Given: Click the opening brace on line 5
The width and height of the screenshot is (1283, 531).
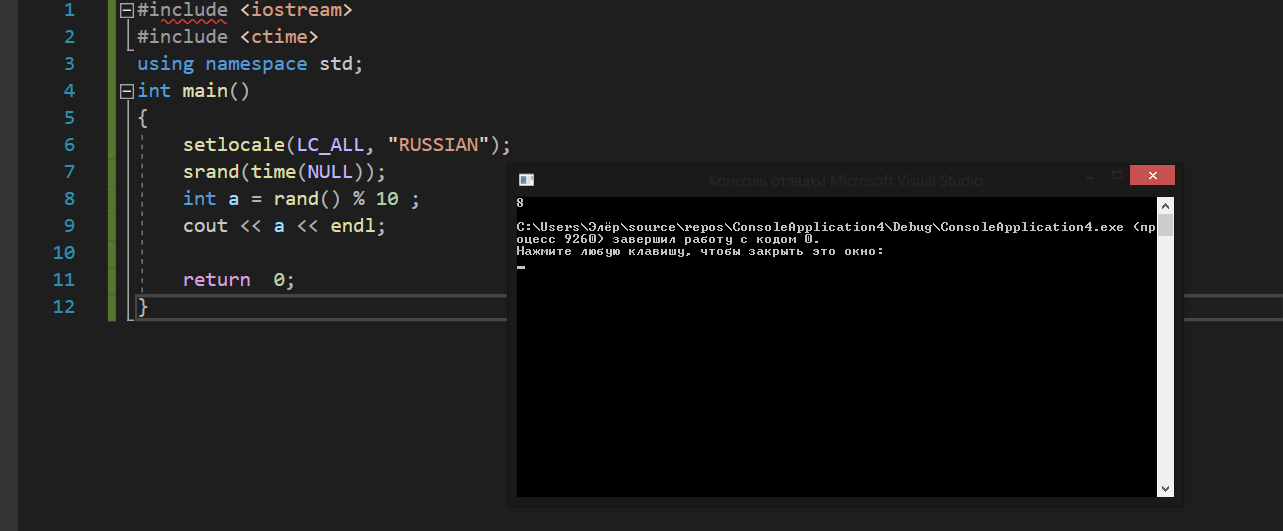Looking at the screenshot, I should point(143,118).
